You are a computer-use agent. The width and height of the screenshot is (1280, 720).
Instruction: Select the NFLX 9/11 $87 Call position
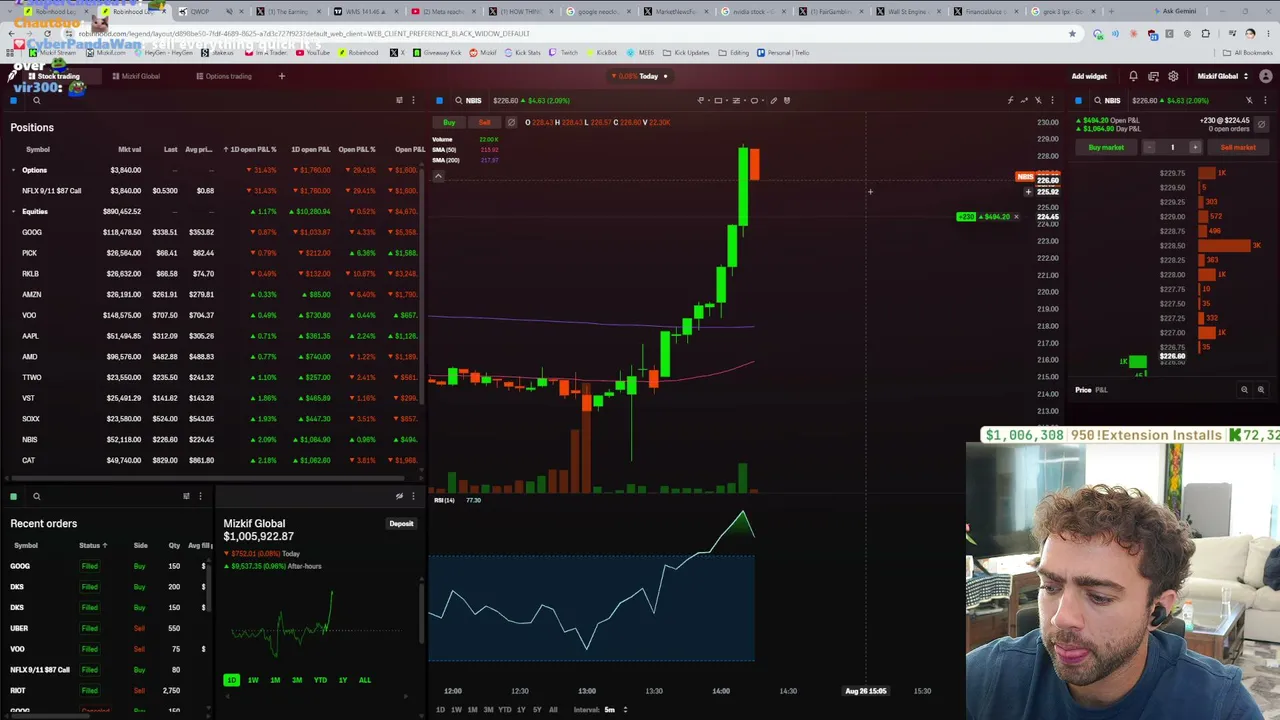[213, 191]
